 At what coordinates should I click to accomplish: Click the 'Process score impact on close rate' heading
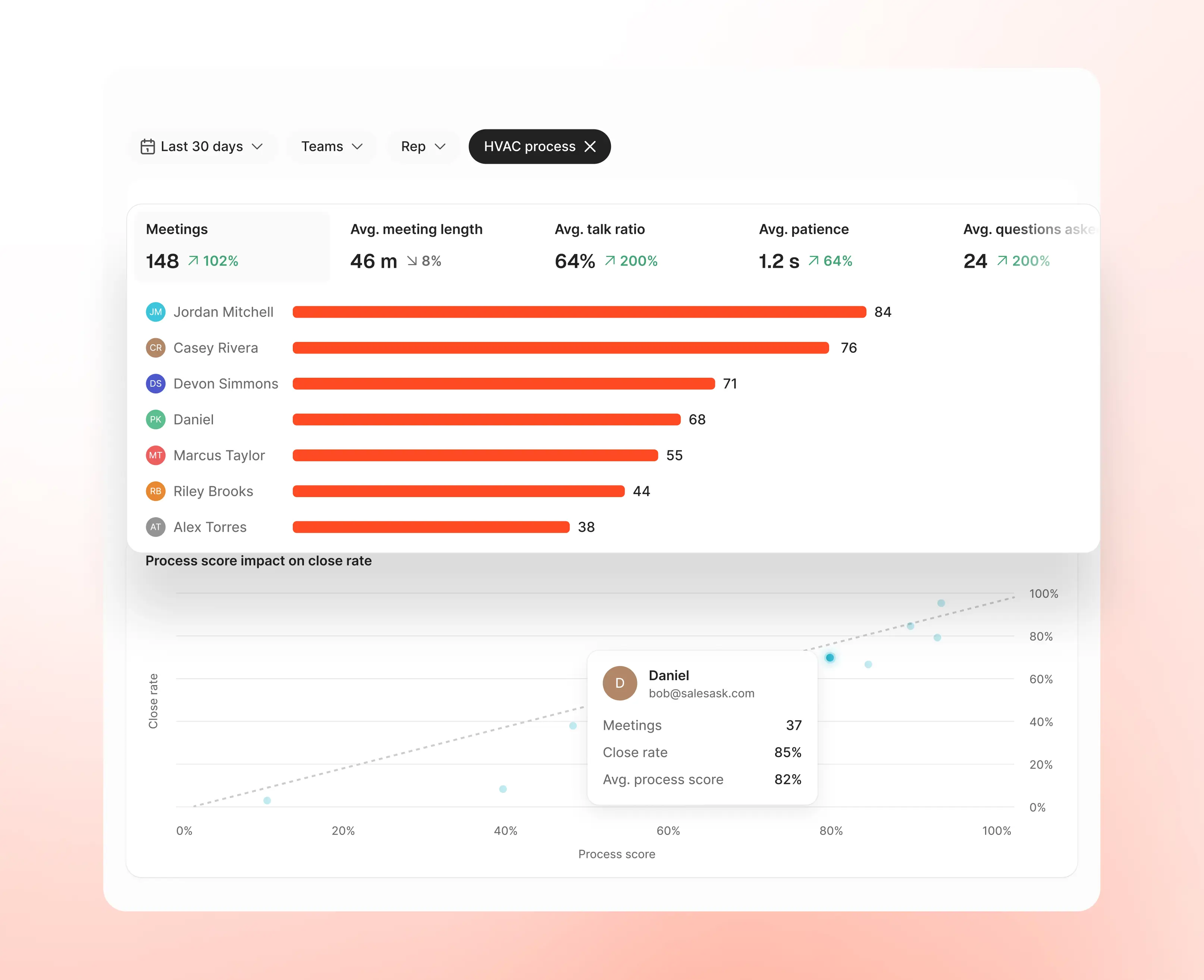[258, 560]
